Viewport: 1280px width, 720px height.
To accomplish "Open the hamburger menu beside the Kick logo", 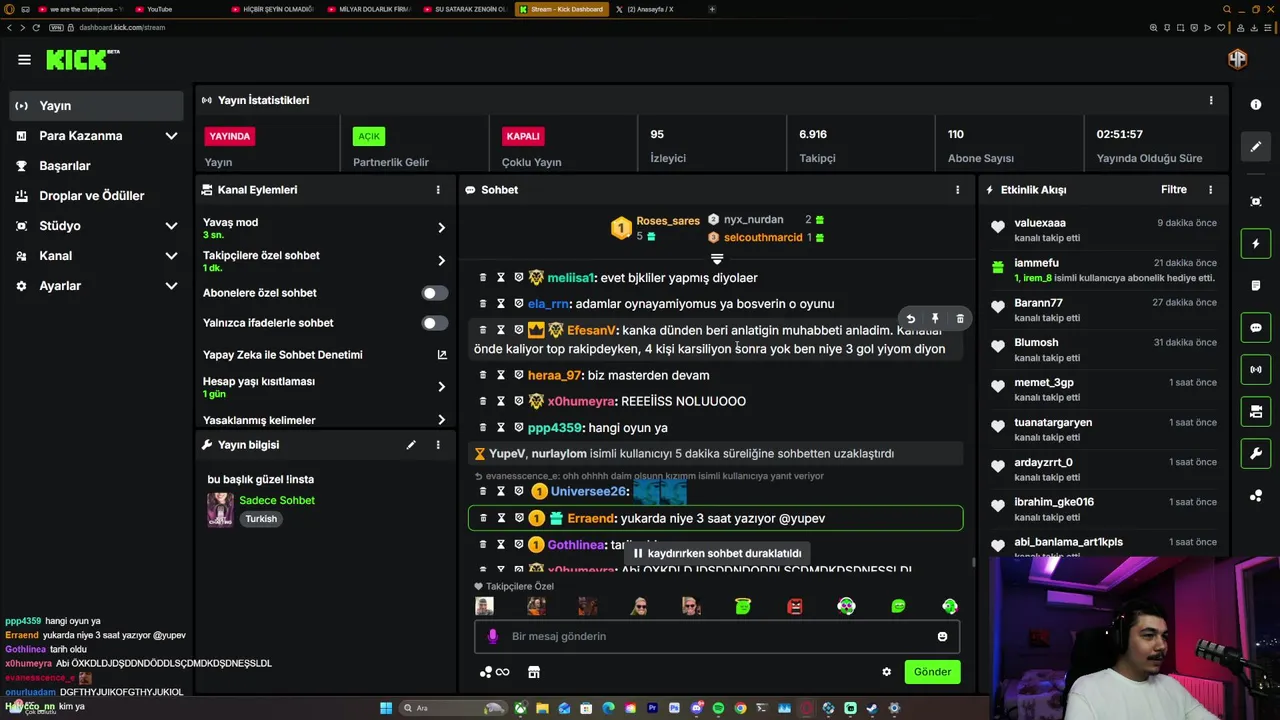I will (x=24, y=60).
